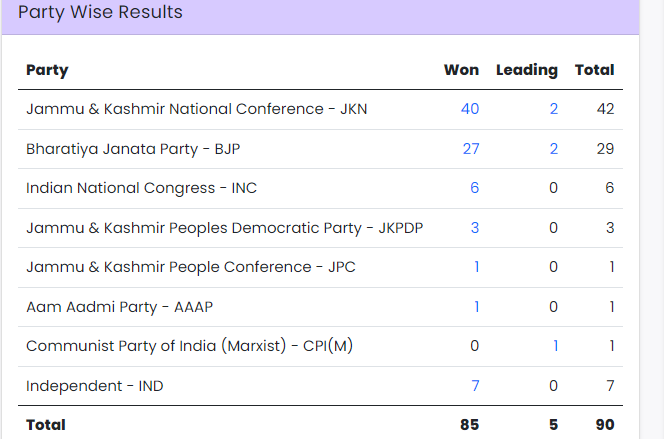This screenshot has width=664, height=439.
Task: Open BJP leading count 2 link
Action: (553, 149)
